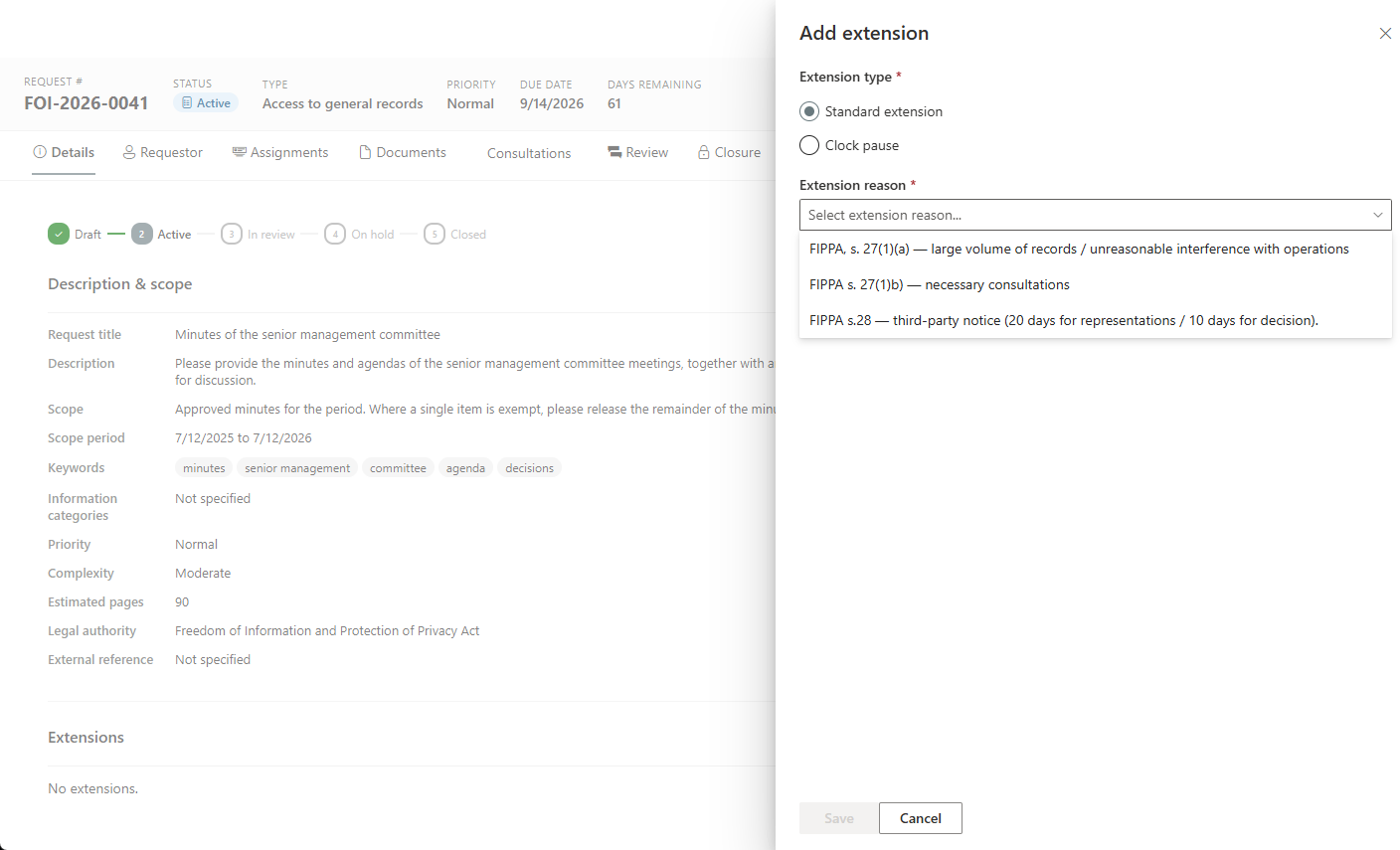
Task: Select Standard extension radio button
Action: 809,111
